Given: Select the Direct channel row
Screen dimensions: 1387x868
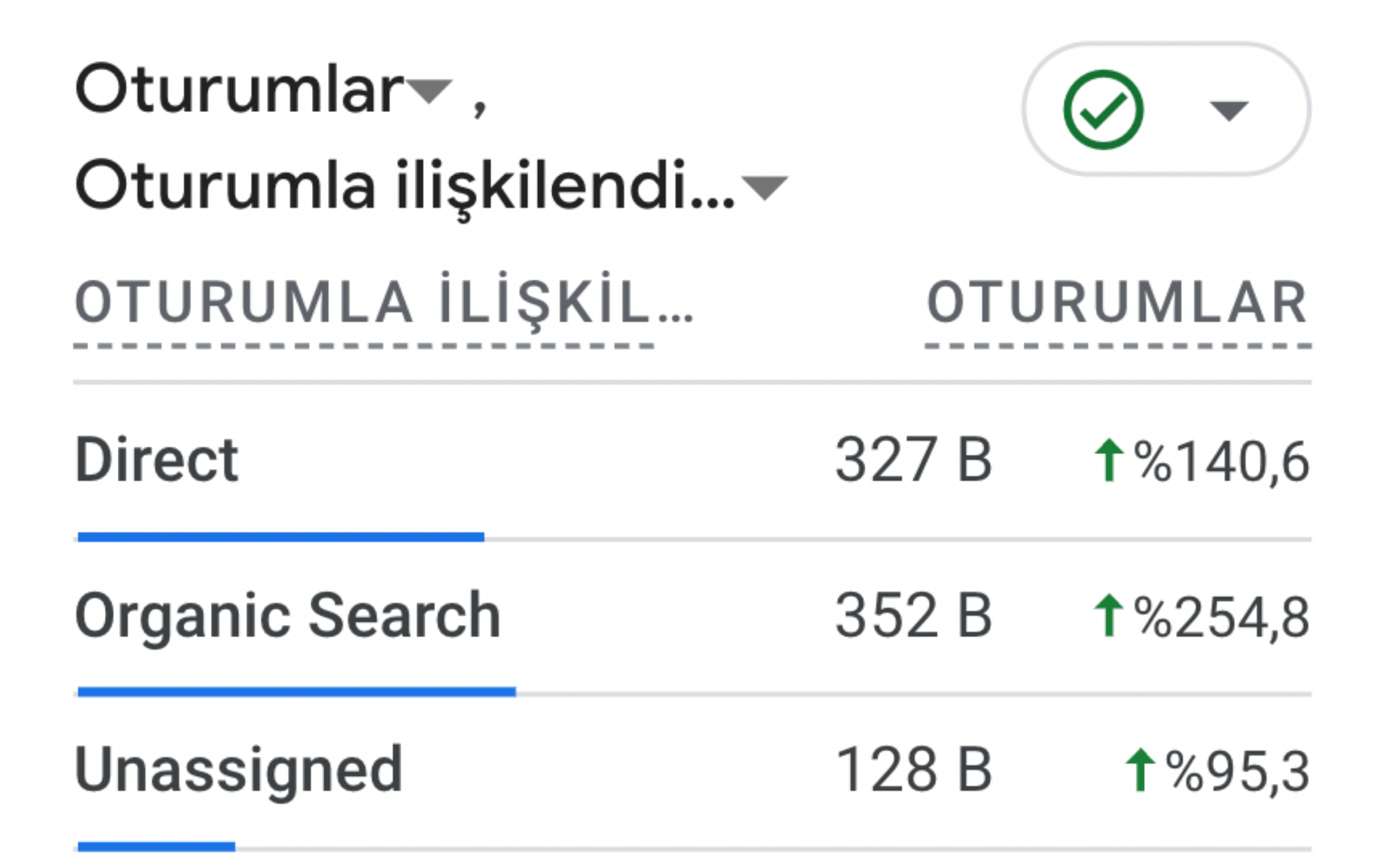Looking at the screenshot, I should click(157, 460).
